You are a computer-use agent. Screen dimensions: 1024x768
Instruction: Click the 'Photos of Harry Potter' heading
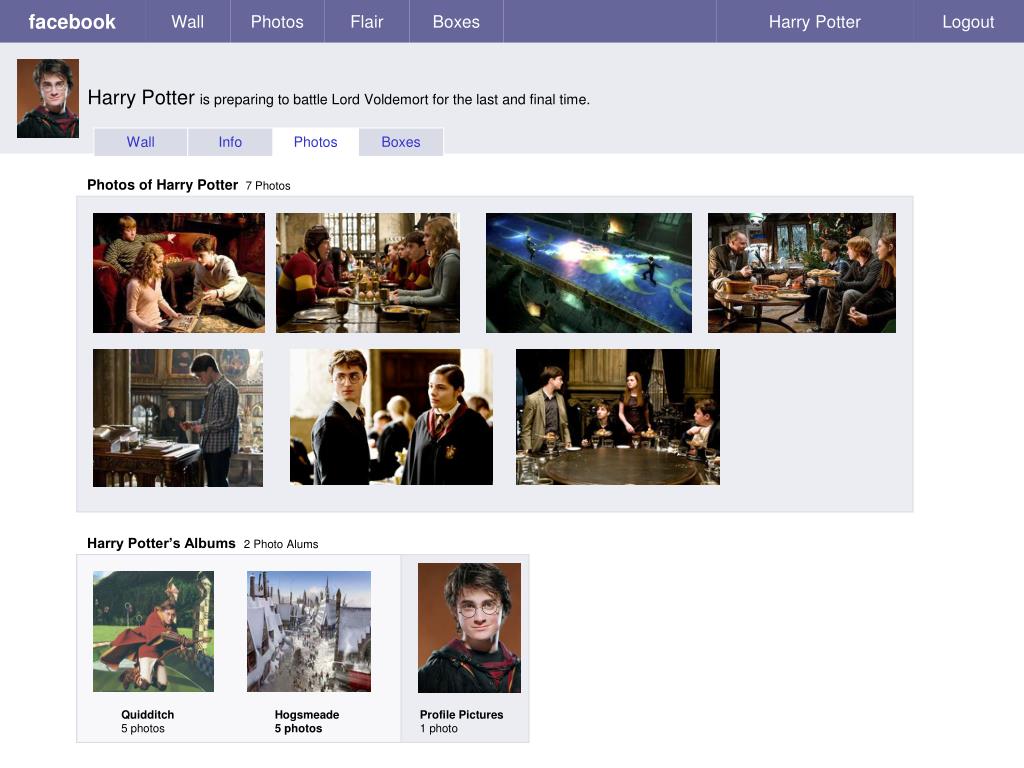[x=163, y=185]
